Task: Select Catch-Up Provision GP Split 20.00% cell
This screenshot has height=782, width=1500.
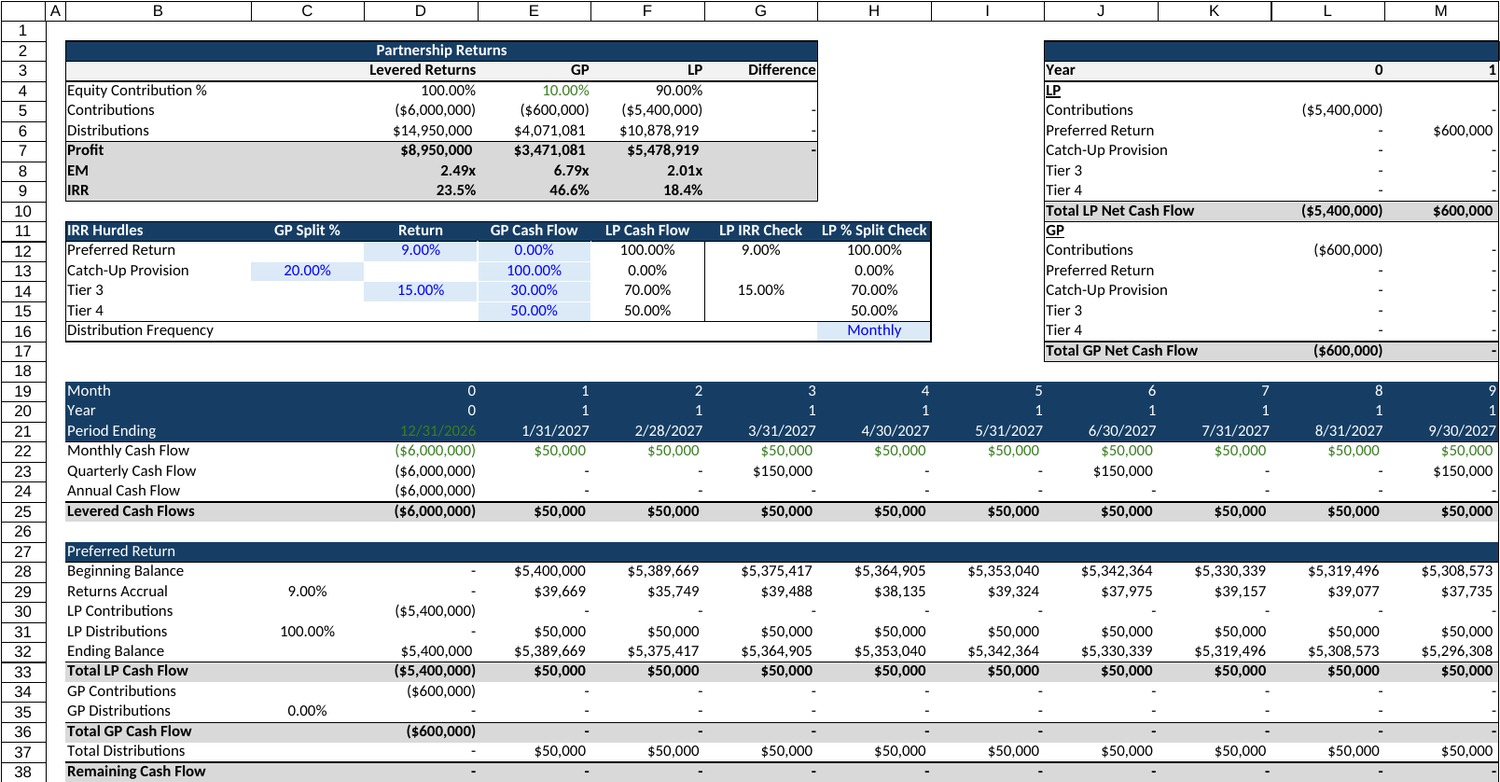Action: (308, 270)
